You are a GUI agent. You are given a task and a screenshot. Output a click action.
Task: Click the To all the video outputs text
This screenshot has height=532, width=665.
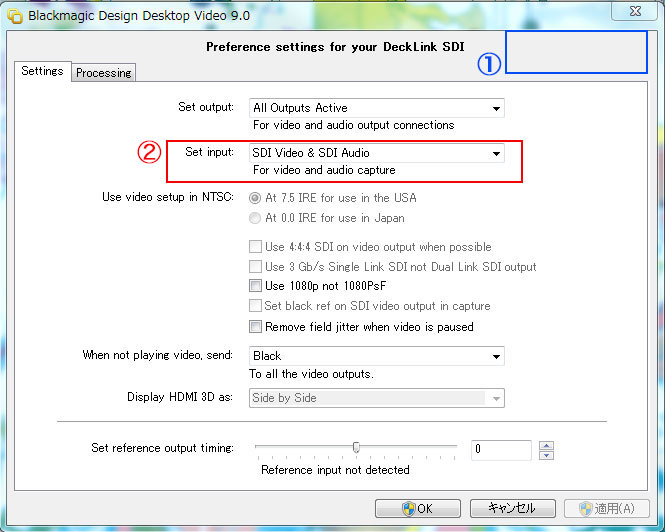311,374
